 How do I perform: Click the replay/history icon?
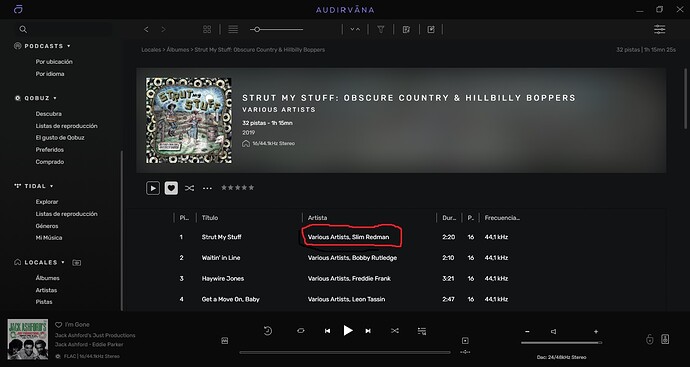pos(268,331)
